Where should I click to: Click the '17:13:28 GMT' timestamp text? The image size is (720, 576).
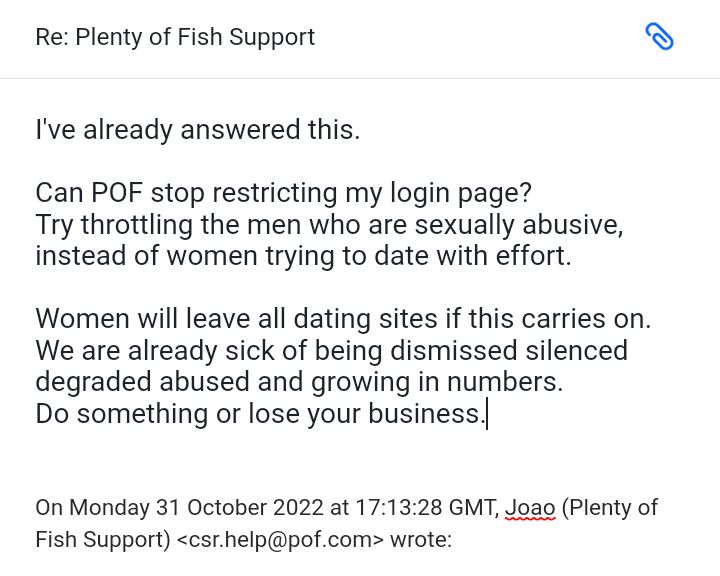[x=425, y=508]
